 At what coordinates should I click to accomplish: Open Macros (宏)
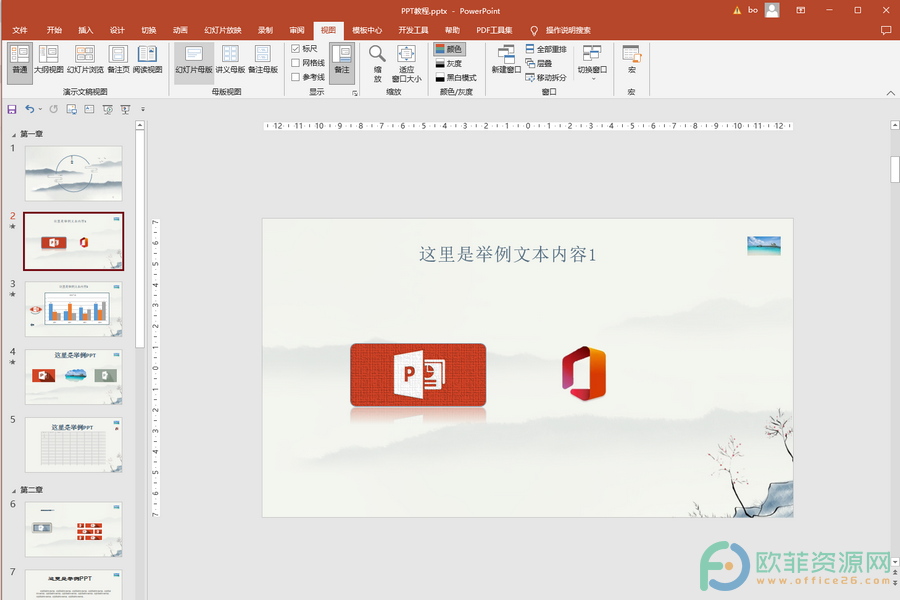[x=631, y=60]
